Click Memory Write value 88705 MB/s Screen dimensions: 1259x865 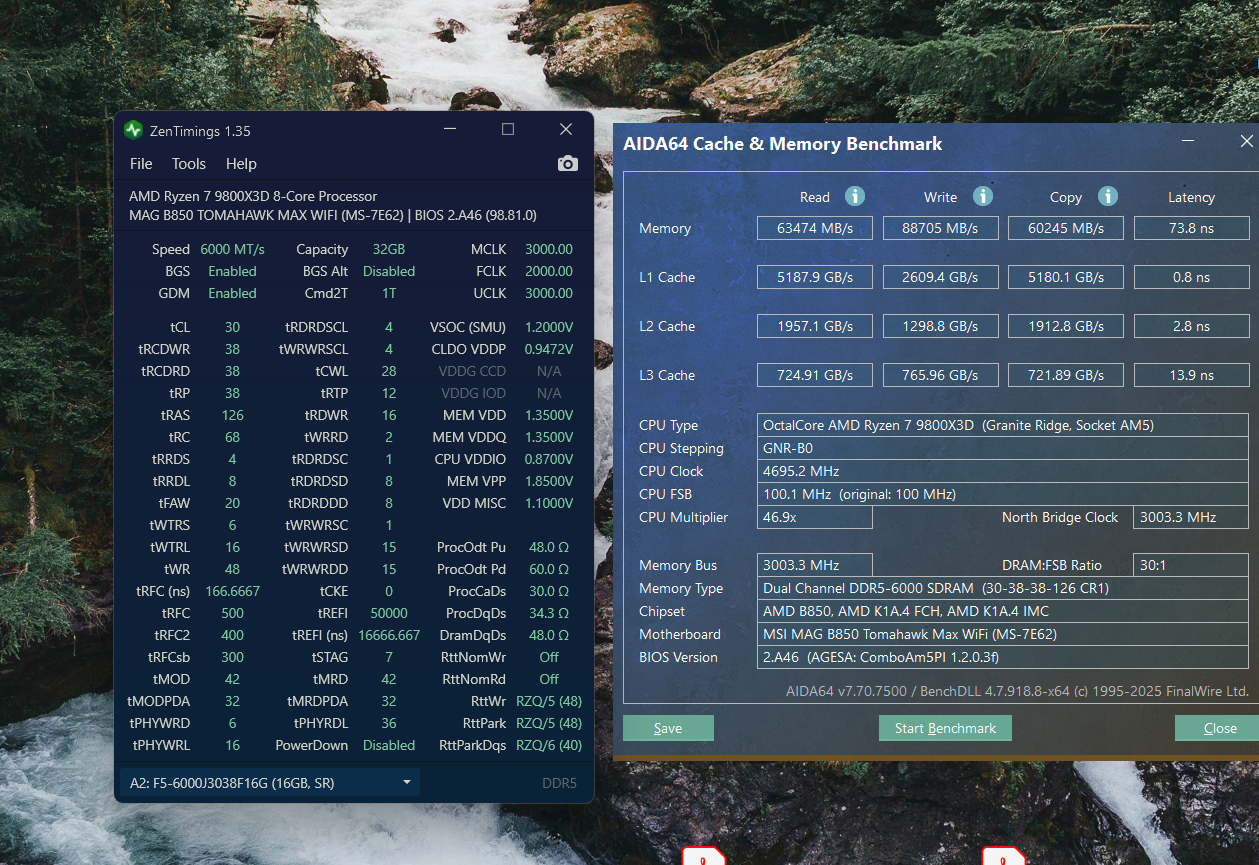(941, 228)
